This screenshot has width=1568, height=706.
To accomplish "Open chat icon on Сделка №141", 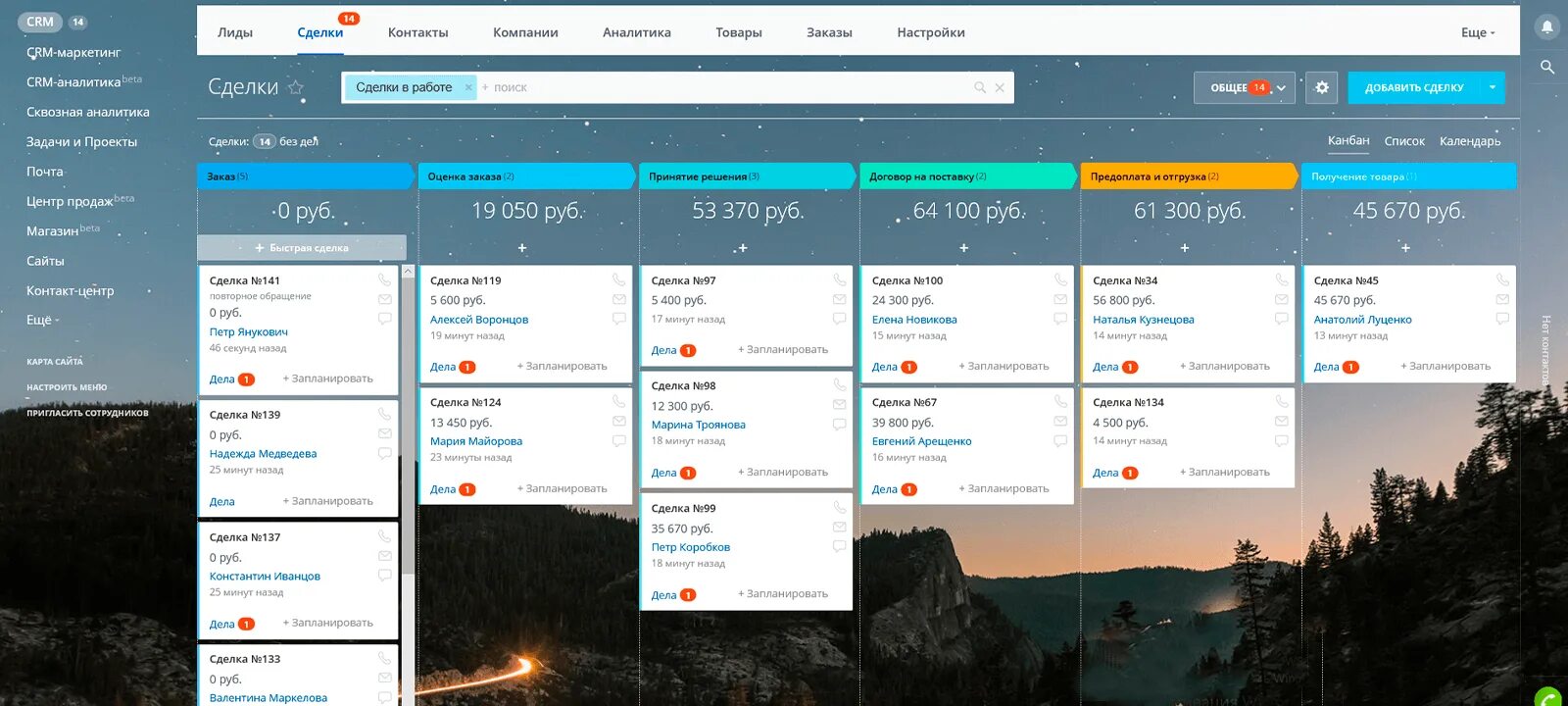I will 384,319.
